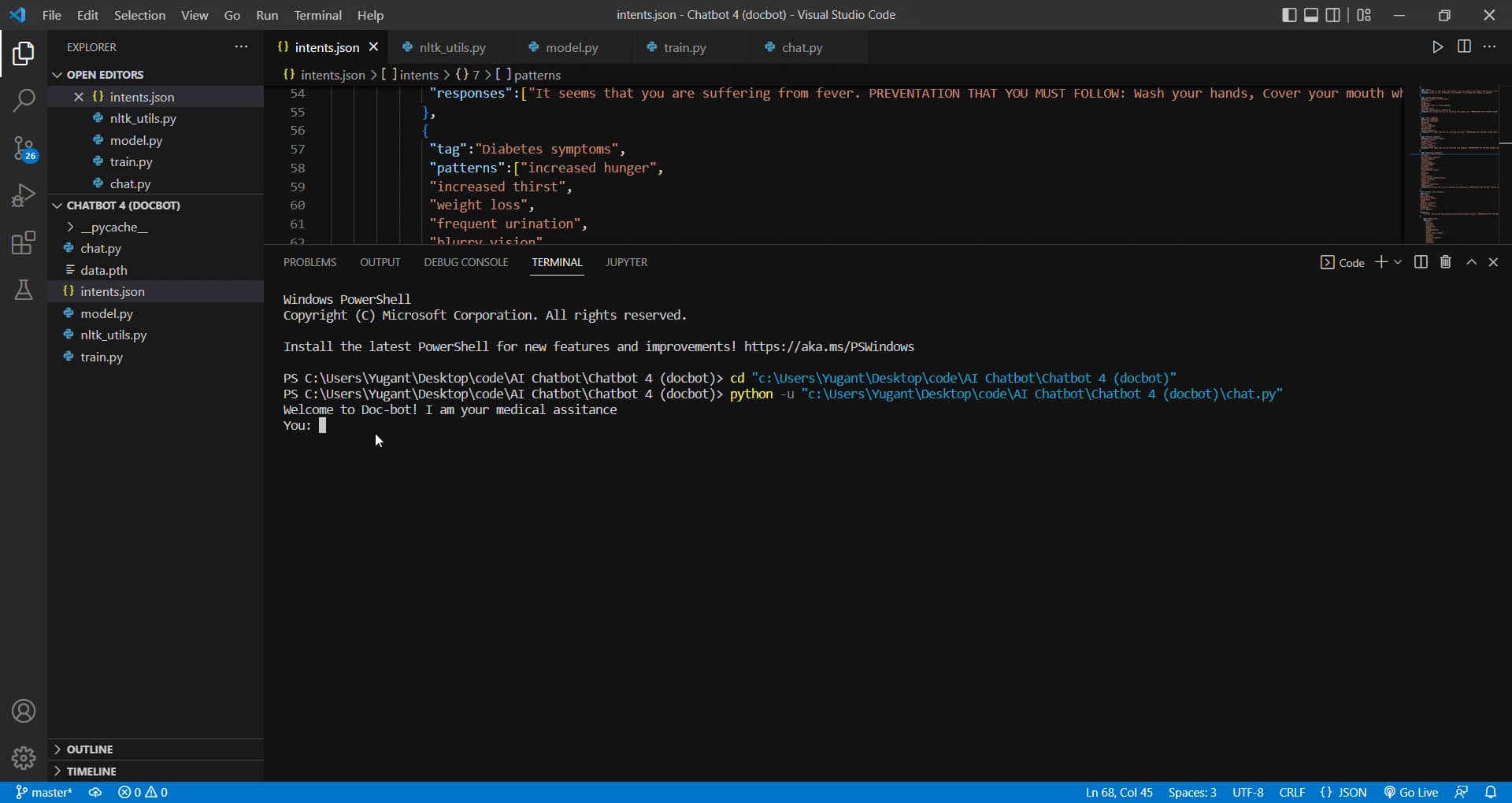Expand the OUTLINE section
The image size is (1512, 803).
(90, 749)
